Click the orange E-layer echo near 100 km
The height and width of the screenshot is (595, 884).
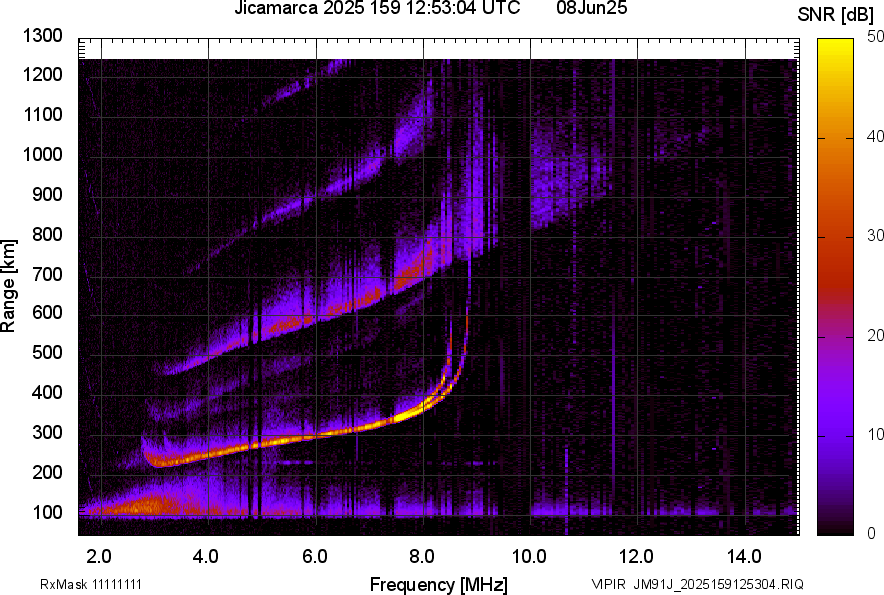point(147,506)
